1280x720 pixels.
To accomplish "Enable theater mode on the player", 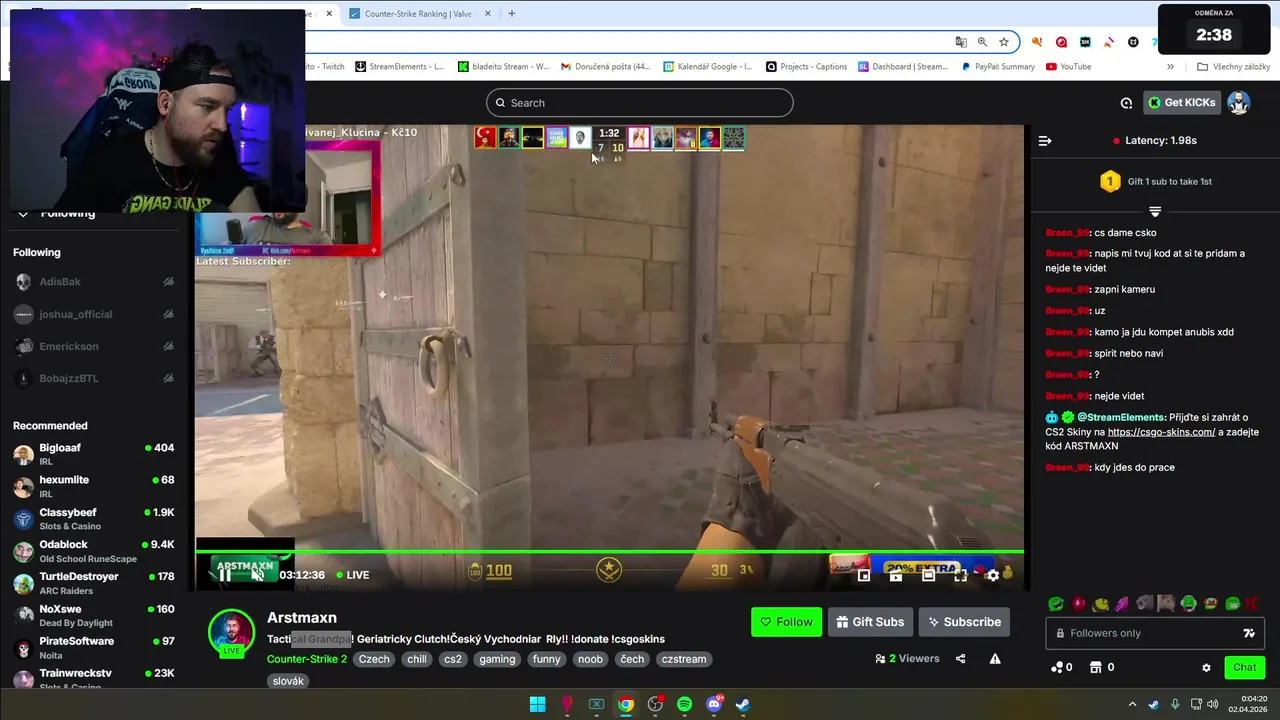I will click(x=928, y=575).
